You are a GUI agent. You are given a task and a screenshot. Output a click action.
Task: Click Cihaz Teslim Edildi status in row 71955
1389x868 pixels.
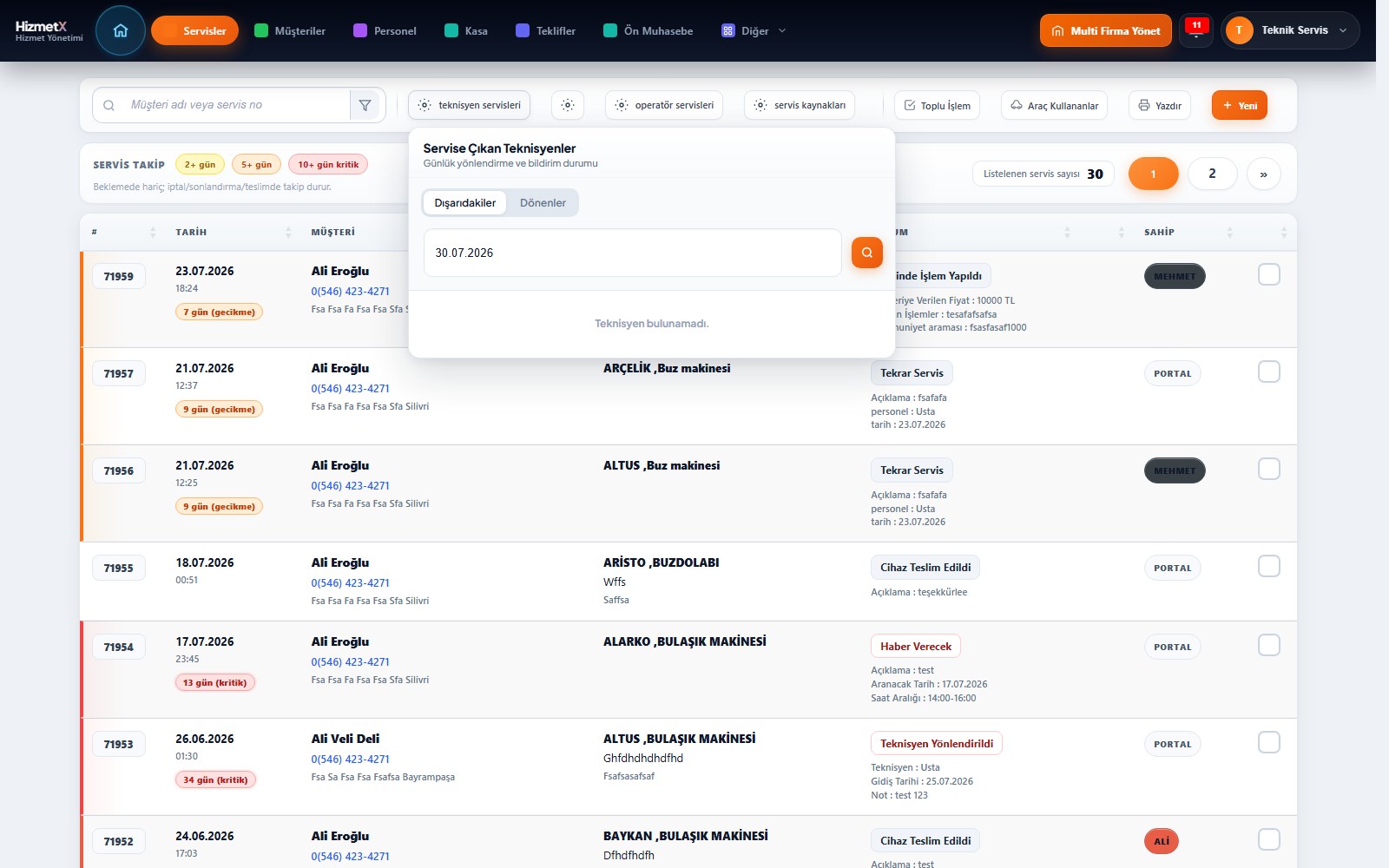pos(925,568)
